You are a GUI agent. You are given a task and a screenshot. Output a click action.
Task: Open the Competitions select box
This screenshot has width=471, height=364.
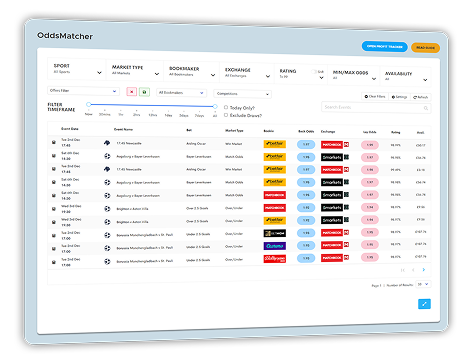coord(243,94)
